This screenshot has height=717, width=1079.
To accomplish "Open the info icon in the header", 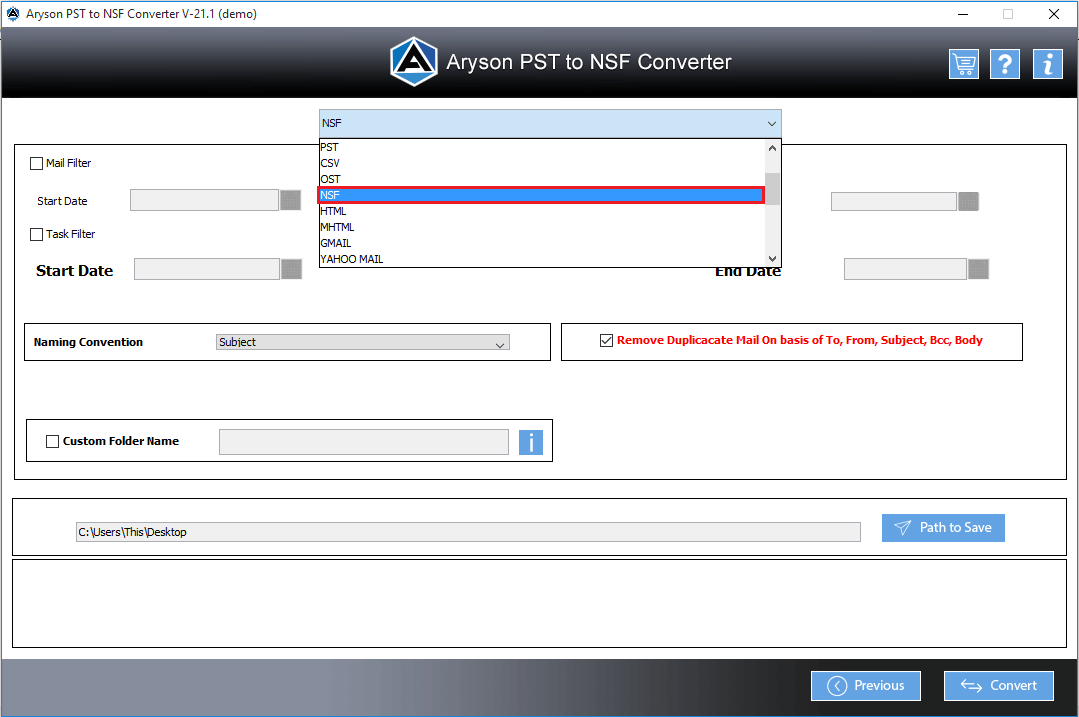I will pyautogui.click(x=1047, y=64).
